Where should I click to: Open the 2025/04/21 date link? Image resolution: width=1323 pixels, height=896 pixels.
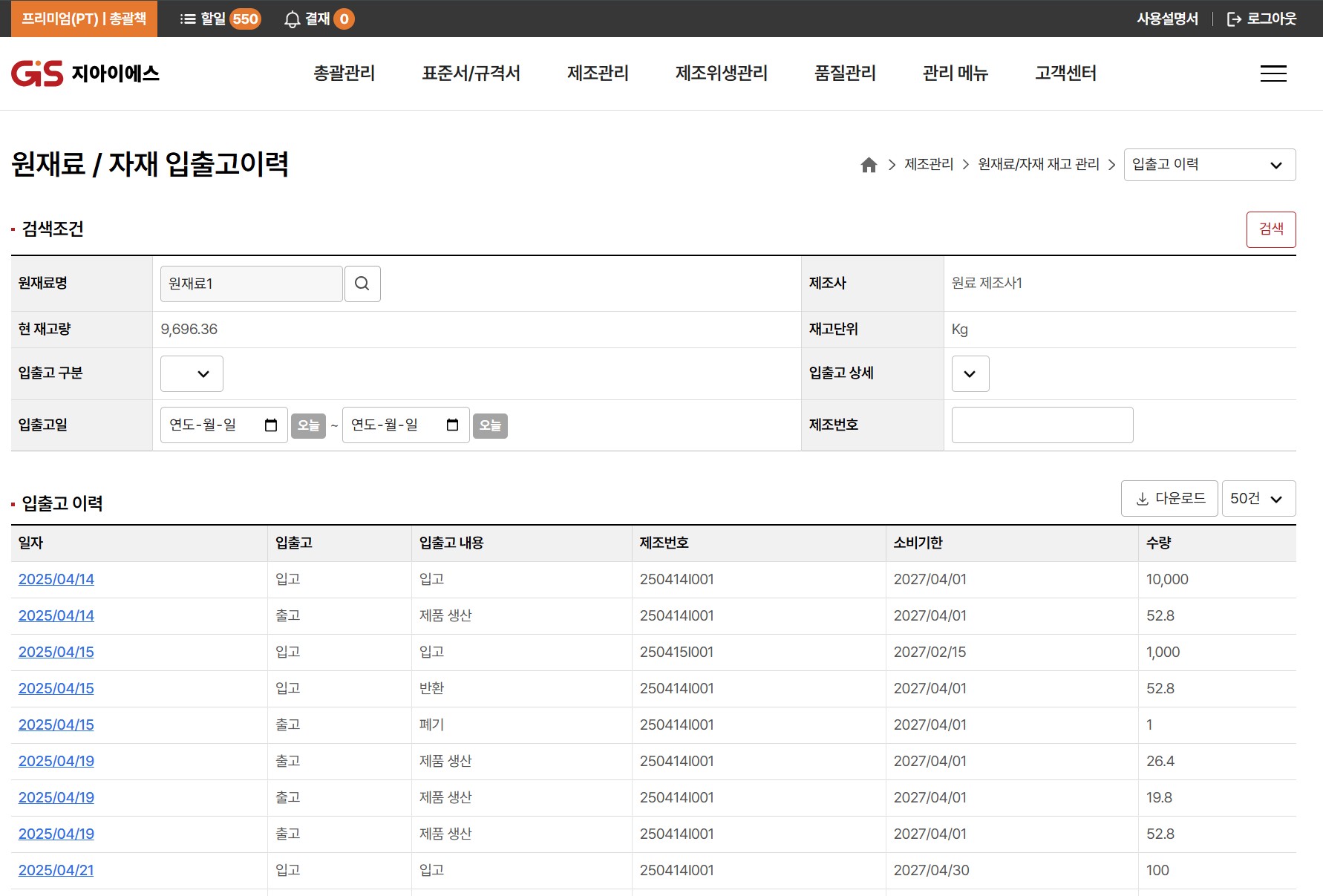(56, 870)
